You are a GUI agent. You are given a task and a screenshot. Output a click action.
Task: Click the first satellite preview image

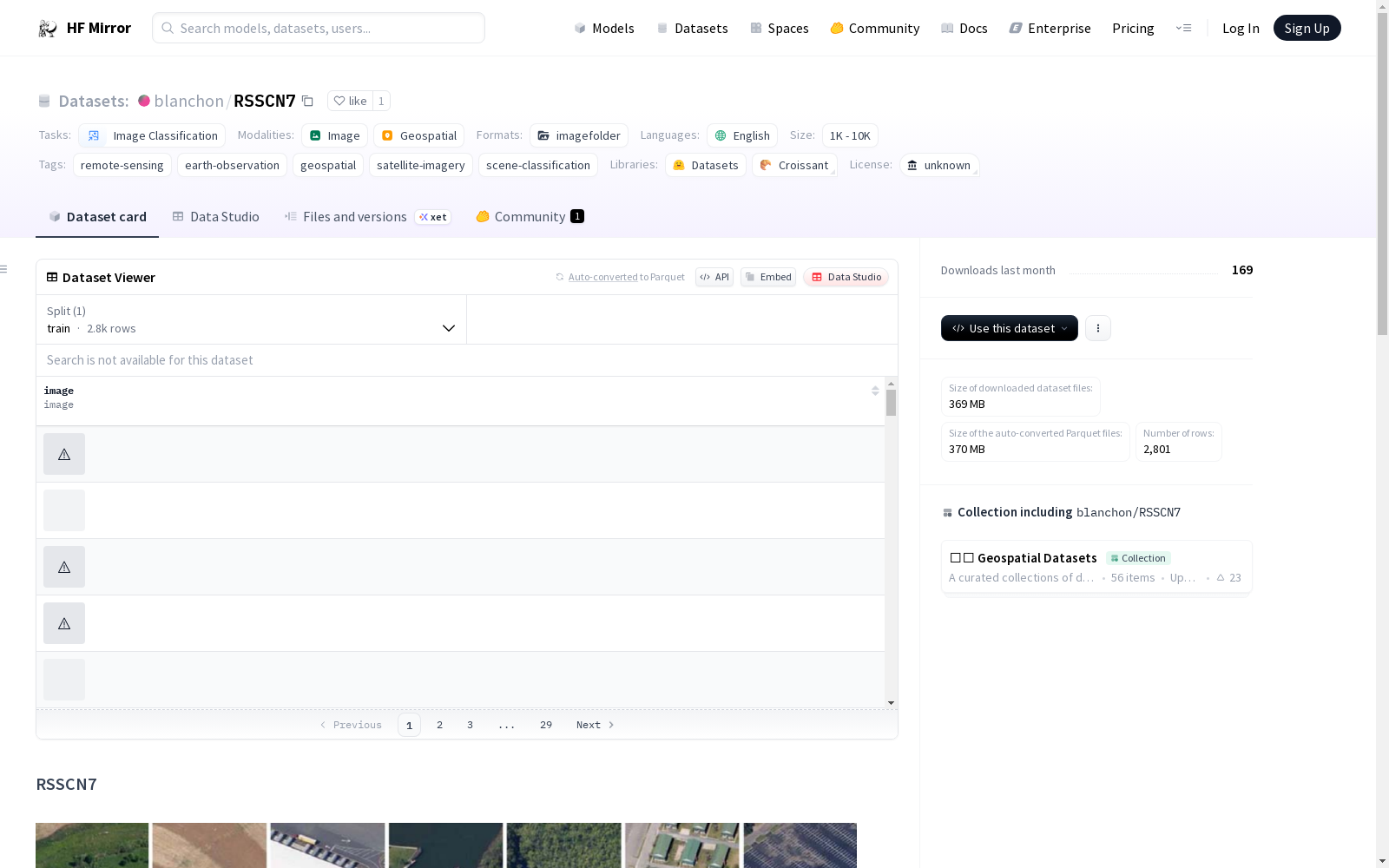(x=92, y=845)
